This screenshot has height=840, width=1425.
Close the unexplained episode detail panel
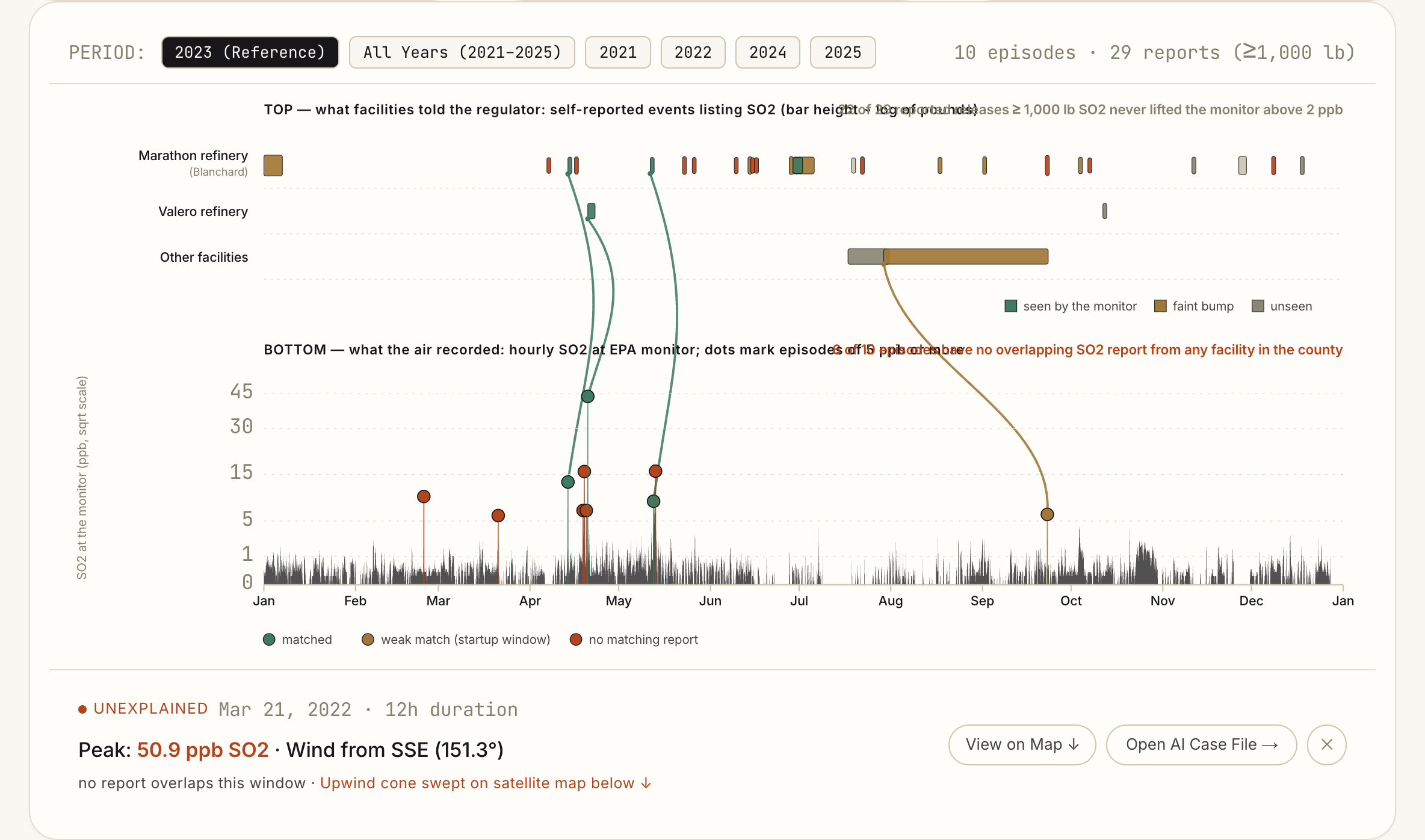1326,745
